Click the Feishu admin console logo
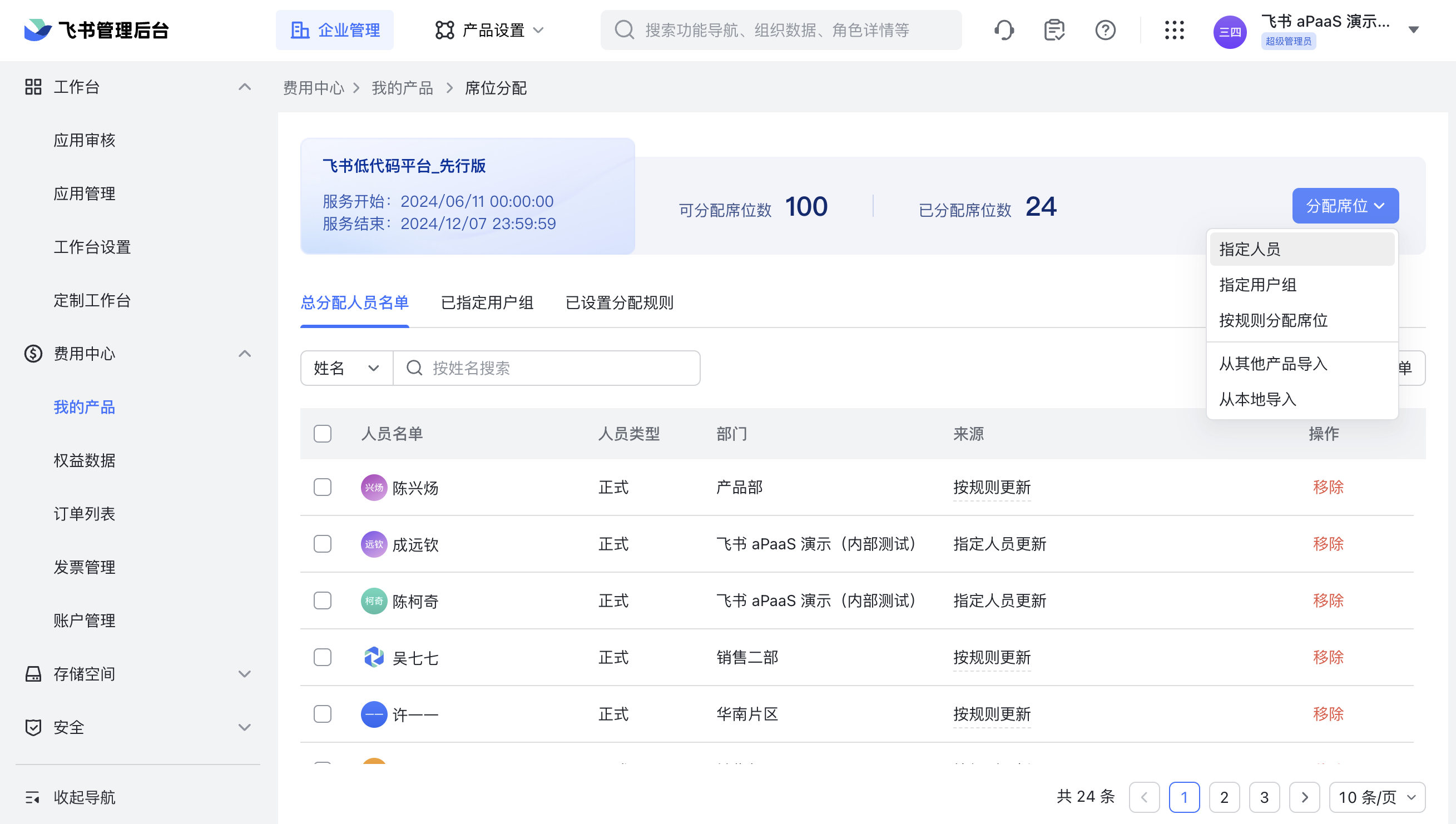The width and height of the screenshot is (1456, 824). click(x=96, y=30)
